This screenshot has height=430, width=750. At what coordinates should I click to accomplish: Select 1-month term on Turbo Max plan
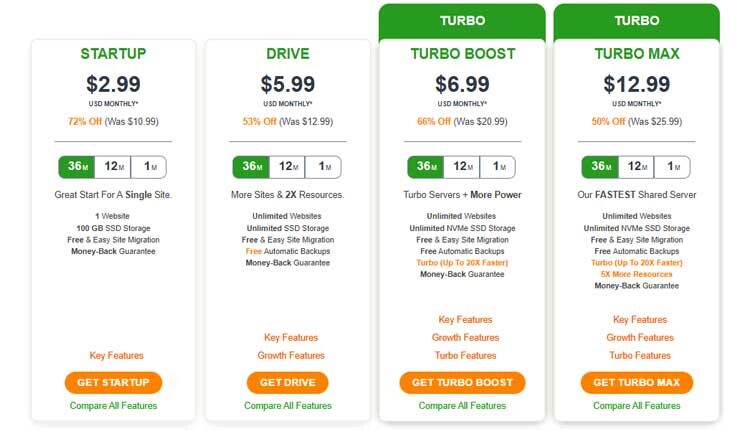coord(673,166)
